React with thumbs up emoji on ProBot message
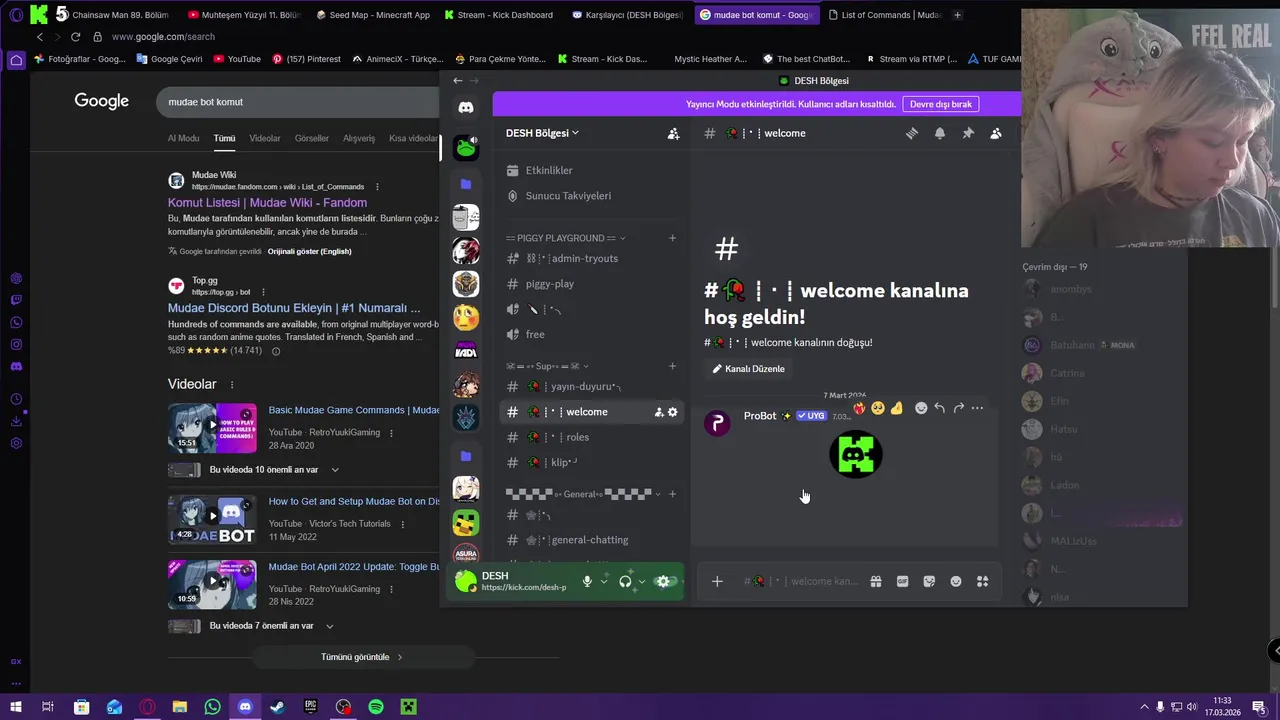This screenshot has height=720, width=1280. [897, 408]
